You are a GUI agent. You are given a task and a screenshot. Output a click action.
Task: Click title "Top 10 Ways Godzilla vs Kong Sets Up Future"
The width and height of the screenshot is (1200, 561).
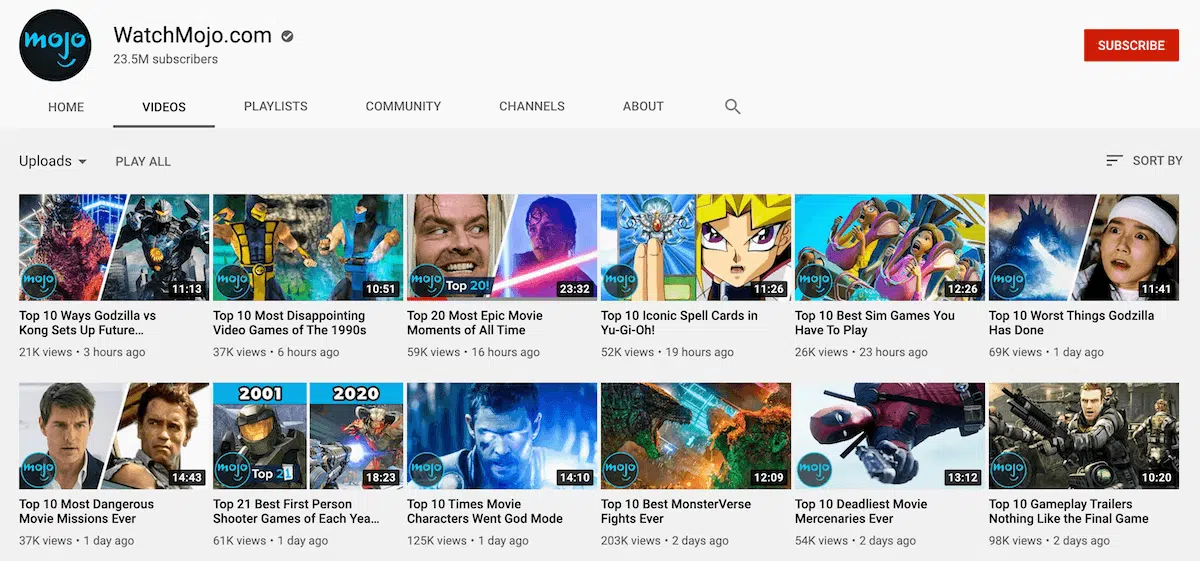click(88, 323)
